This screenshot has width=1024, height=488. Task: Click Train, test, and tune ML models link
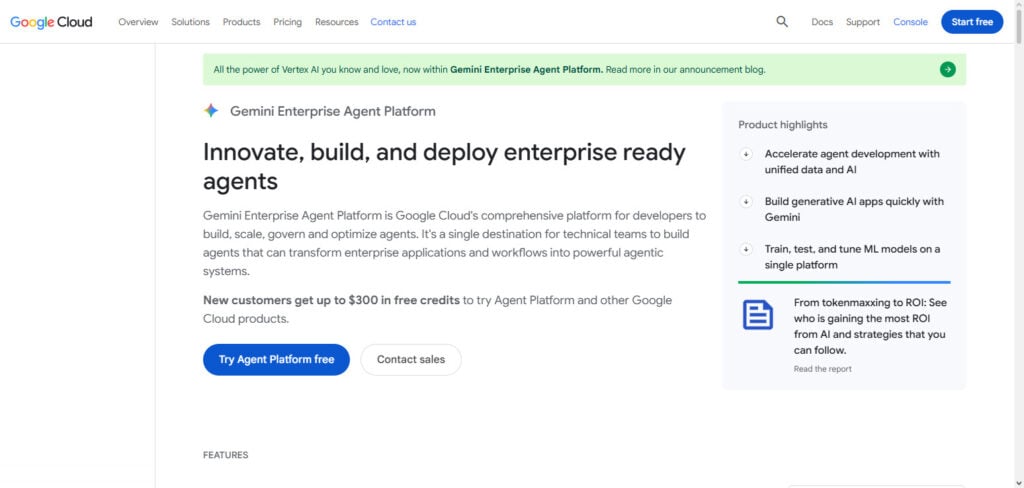point(852,257)
